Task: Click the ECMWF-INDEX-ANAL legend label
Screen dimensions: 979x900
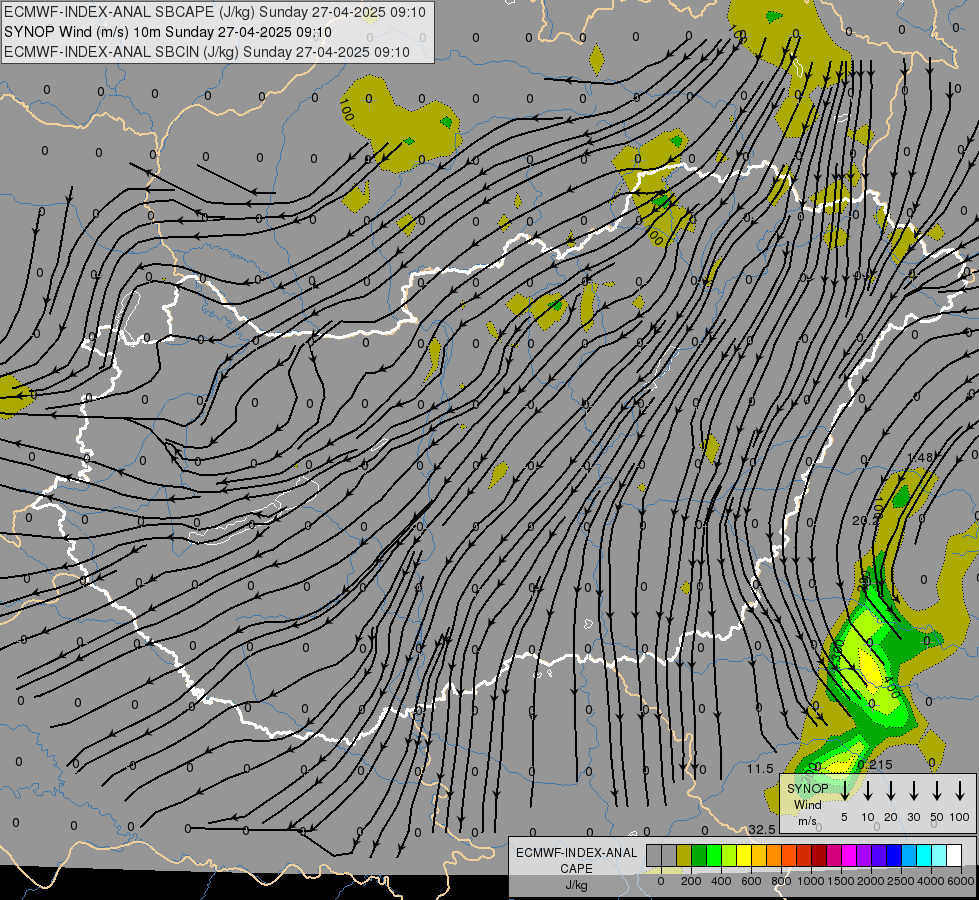Action: pos(576,853)
